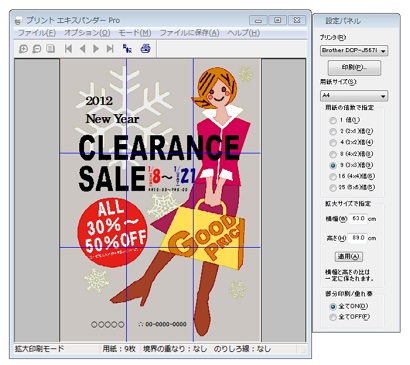
Task: Go to the next page arrow
Action: 96,49
